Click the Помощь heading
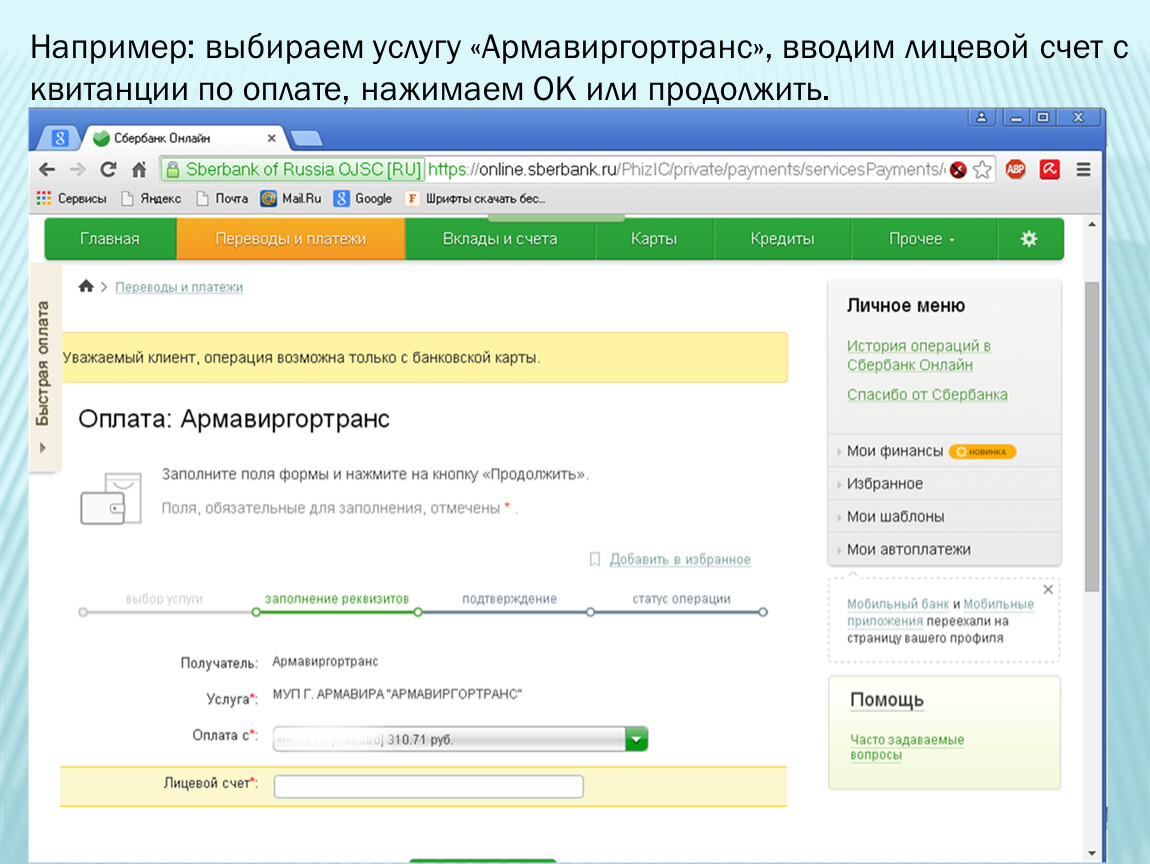This screenshot has width=1150, height=864. [887, 700]
